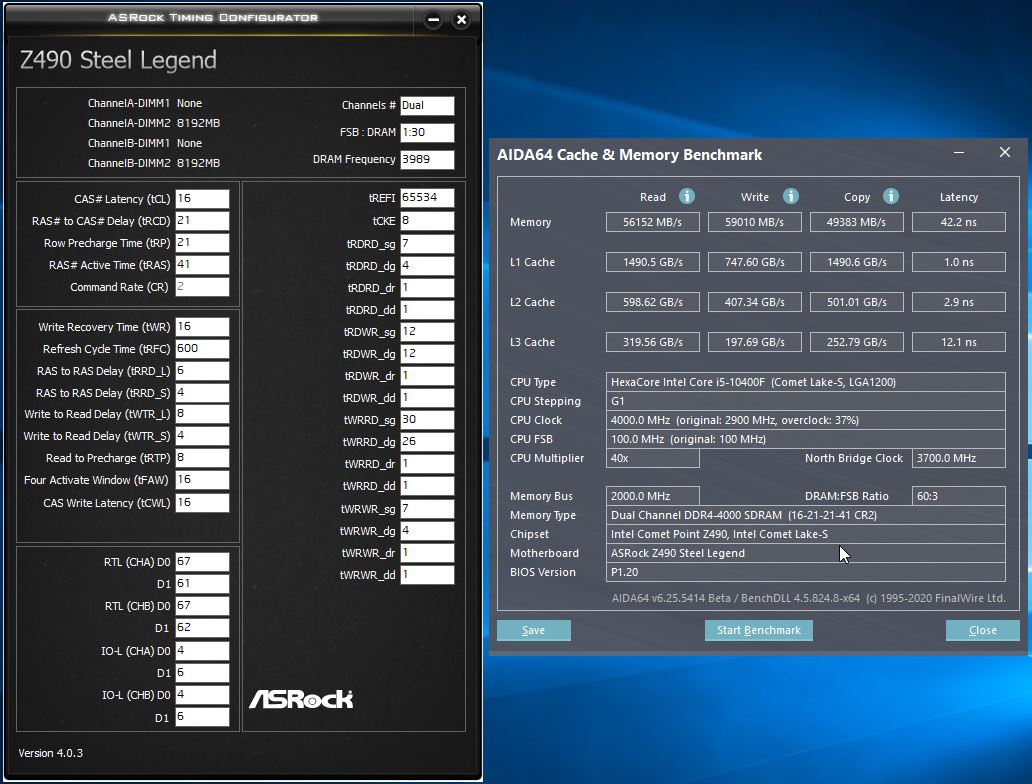Viewport: 1032px width, 784px height.
Task: Click the CPU Type HexaCore i5-10400F field
Action: pyautogui.click(x=806, y=382)
